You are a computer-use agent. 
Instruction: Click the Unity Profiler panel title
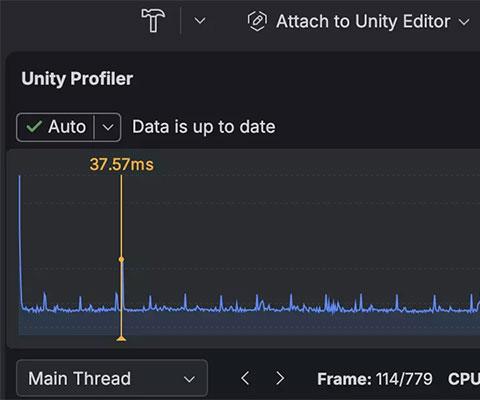click(77, 79)
